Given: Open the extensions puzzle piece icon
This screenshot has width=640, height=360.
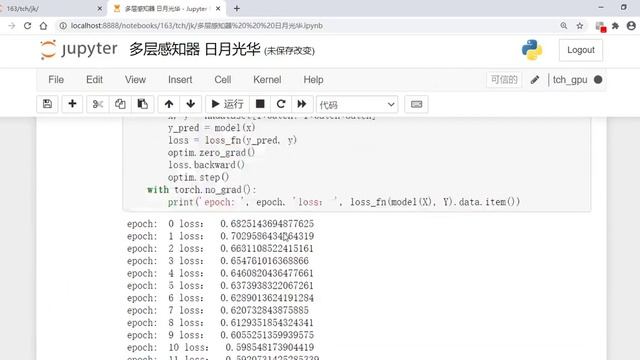Looking at the screenshot, I should (x=615, y=26).
